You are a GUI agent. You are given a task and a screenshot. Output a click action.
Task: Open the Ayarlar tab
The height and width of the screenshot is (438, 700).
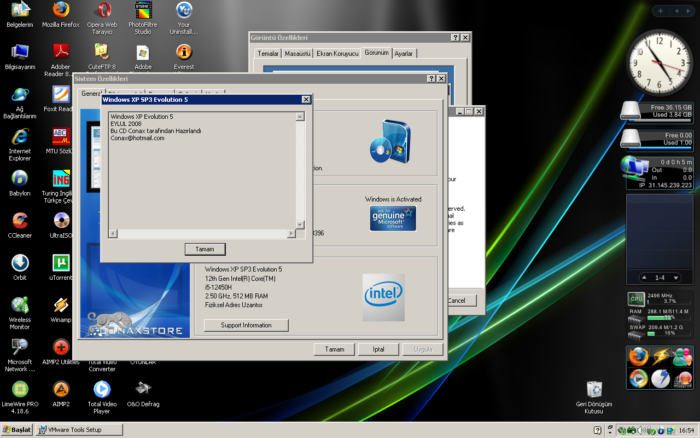point(404,54)
